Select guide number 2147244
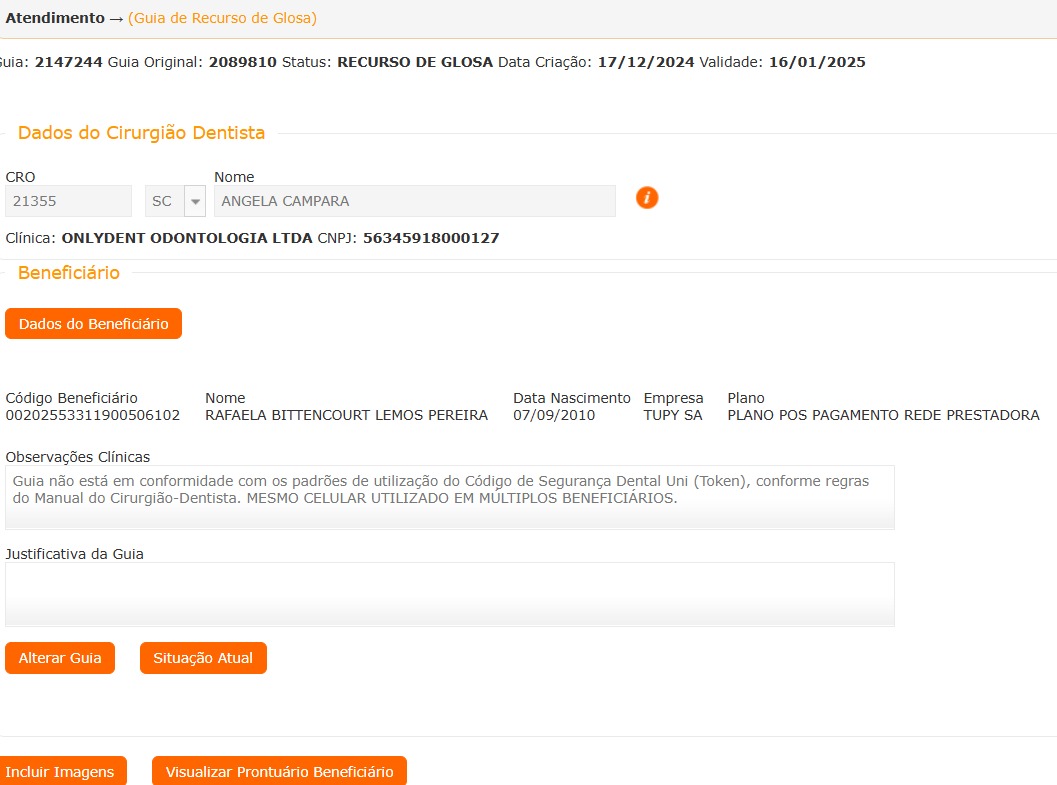This screenshot has height=785, width=1057. (x=69, y=62)
